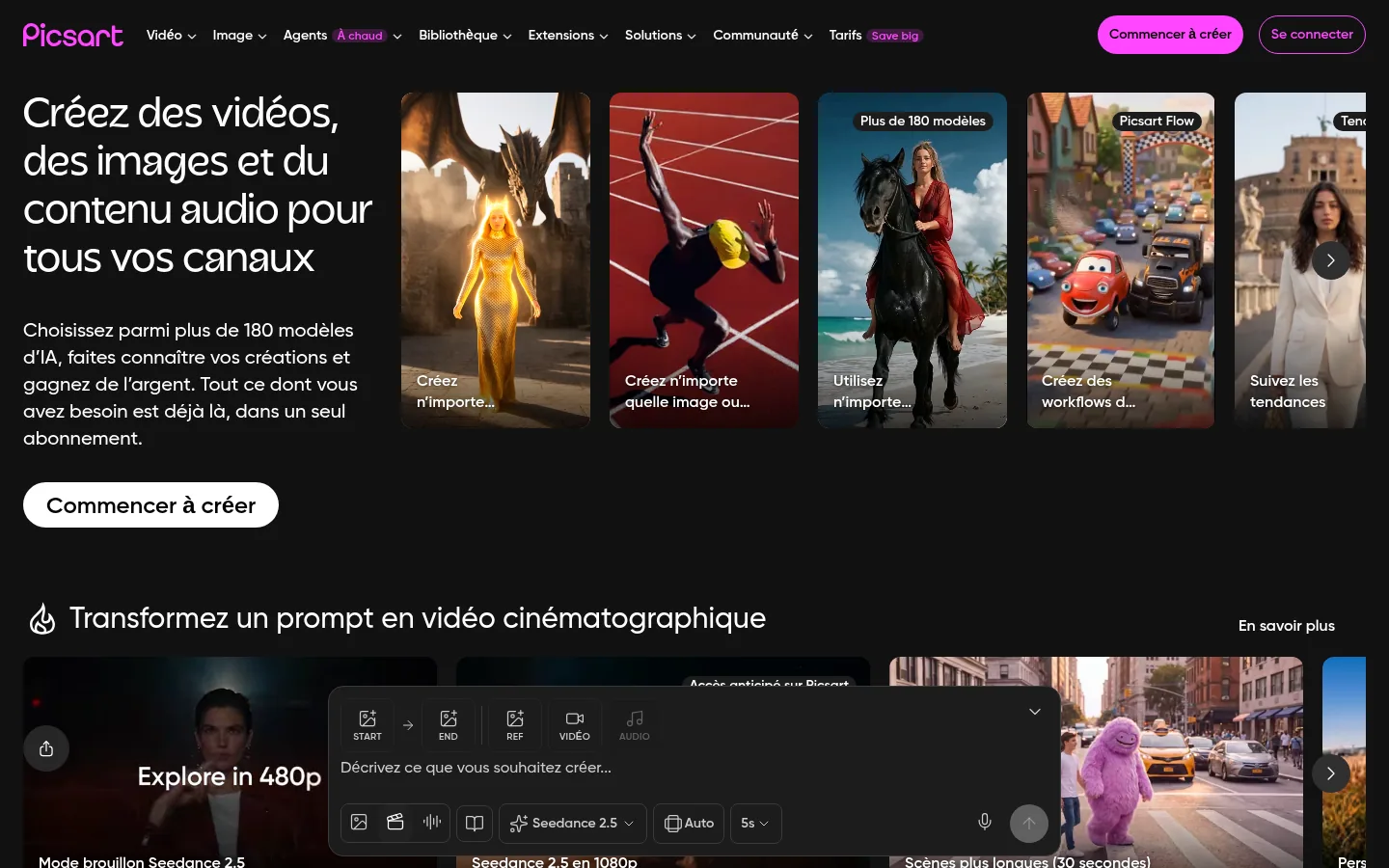
Task: Add a REF reference image
Action: click(515, 725)
